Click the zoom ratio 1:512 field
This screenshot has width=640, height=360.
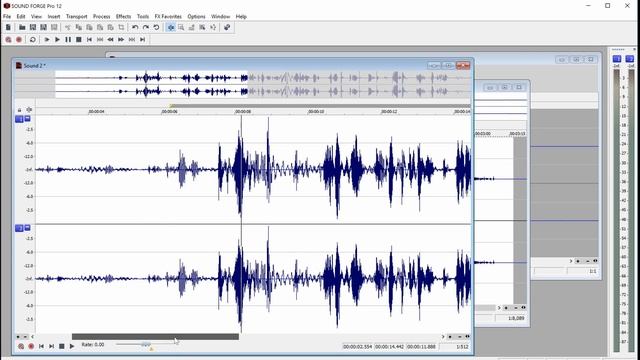tap(455, 347)
